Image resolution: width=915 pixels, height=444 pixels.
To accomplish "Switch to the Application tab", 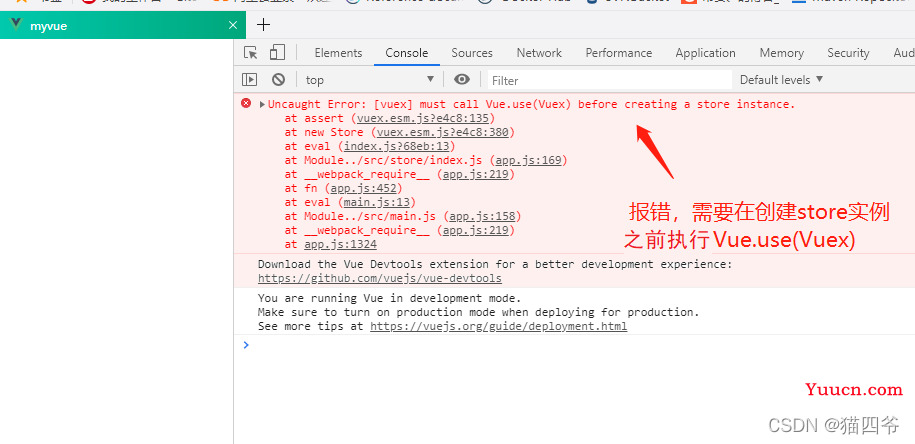I will pyautogui.click(x=705, y=53).
